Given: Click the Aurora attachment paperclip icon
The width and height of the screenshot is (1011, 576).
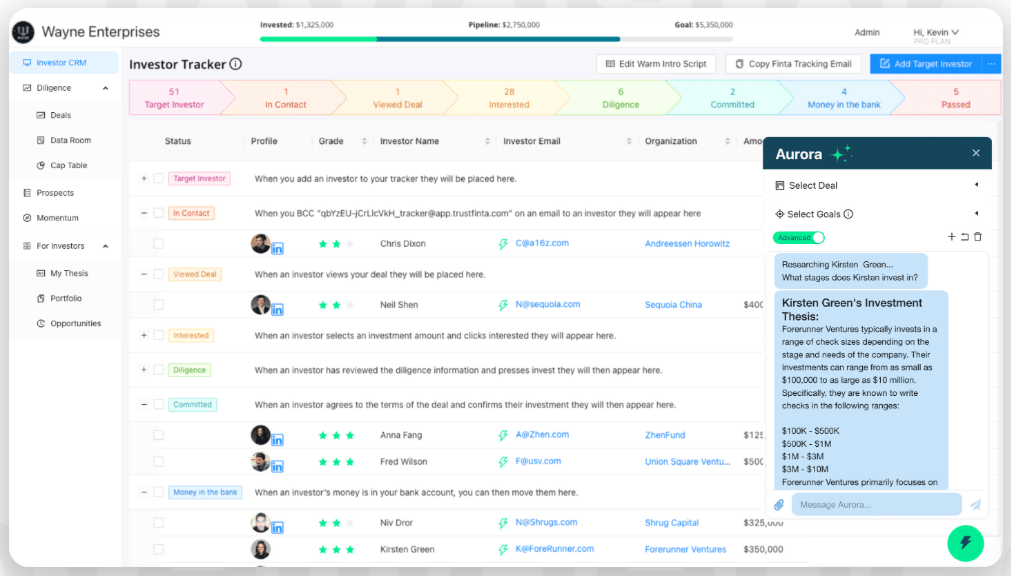Looking at the screenshot, I should click(779, 504).
